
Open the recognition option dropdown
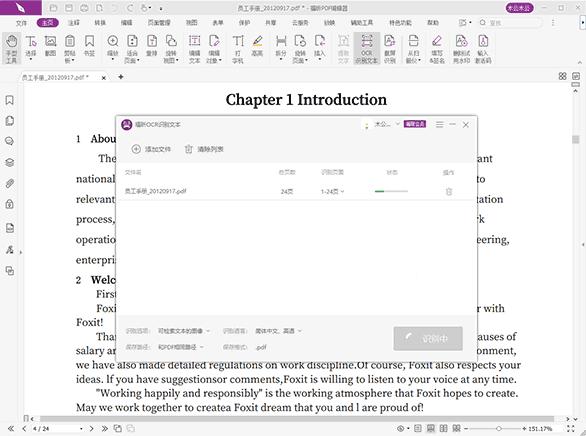183,331
